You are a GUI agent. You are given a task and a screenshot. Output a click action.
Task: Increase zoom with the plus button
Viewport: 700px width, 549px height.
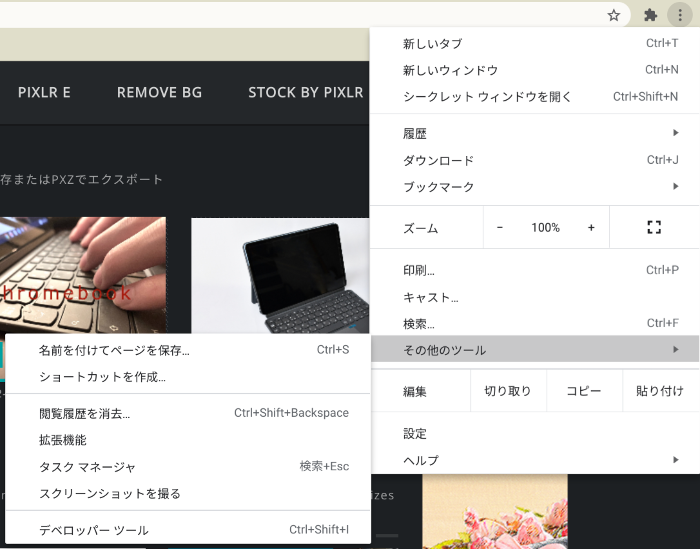click(591, 228)
